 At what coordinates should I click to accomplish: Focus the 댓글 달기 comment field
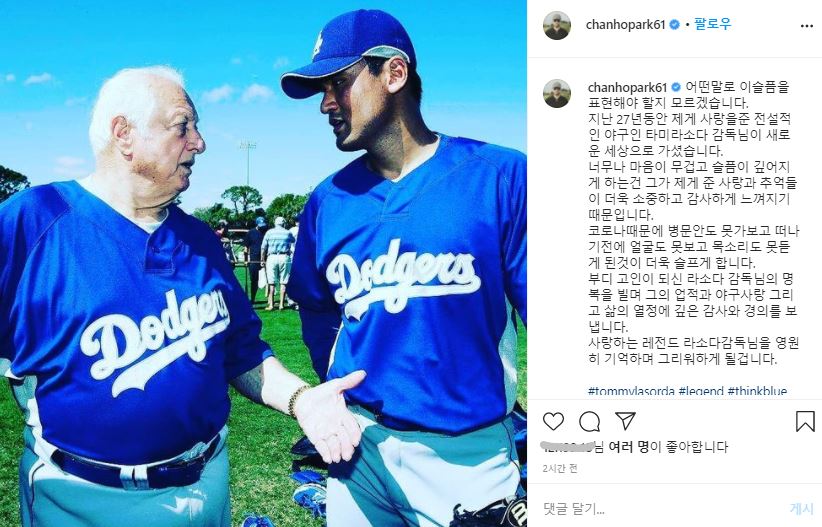coord(661,508)
